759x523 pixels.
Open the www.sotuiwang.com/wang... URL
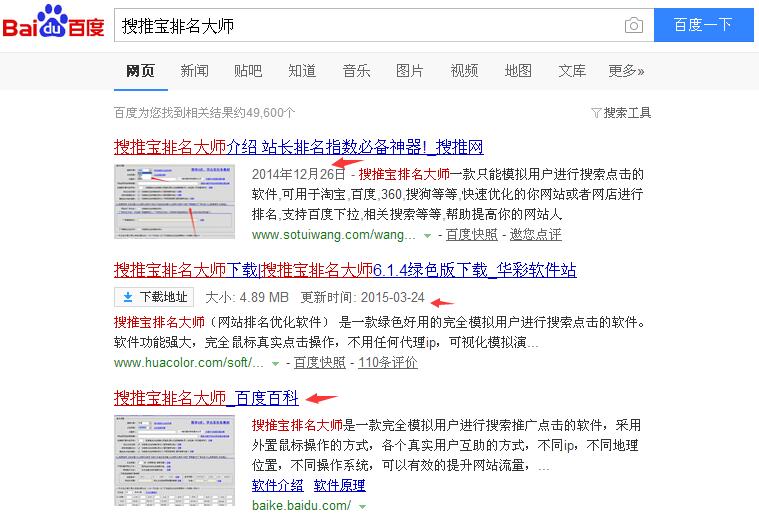click(x=334, y=235)
